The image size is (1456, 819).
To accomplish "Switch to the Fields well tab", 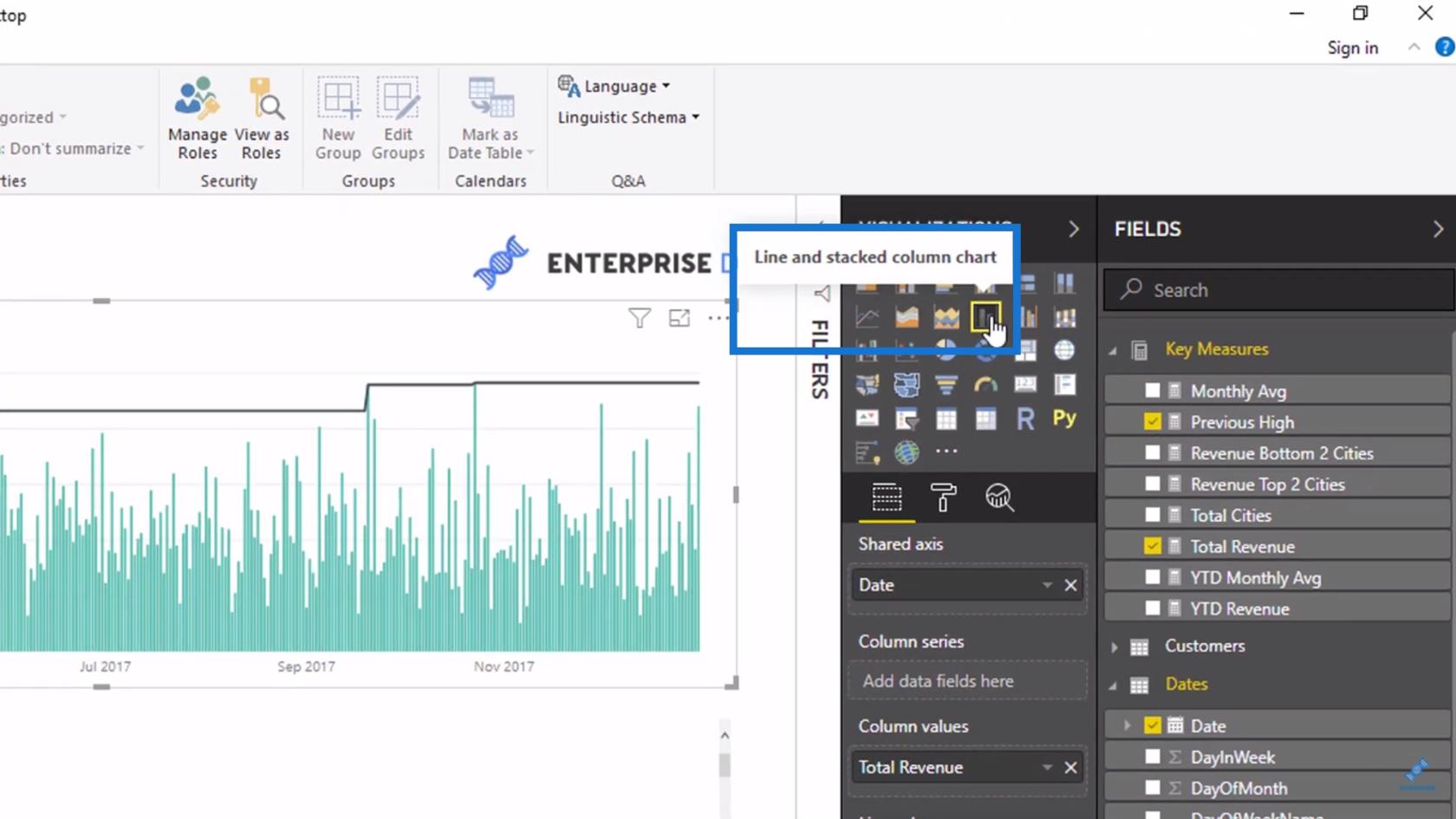I will click(x=887, y=497).
